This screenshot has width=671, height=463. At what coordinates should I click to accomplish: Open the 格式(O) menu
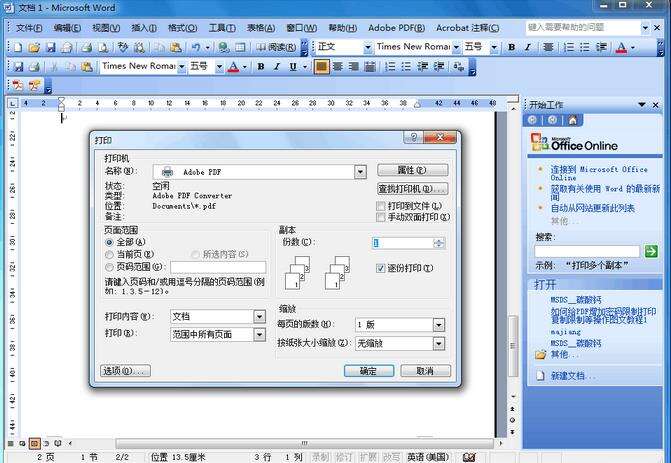coord(183,28)
